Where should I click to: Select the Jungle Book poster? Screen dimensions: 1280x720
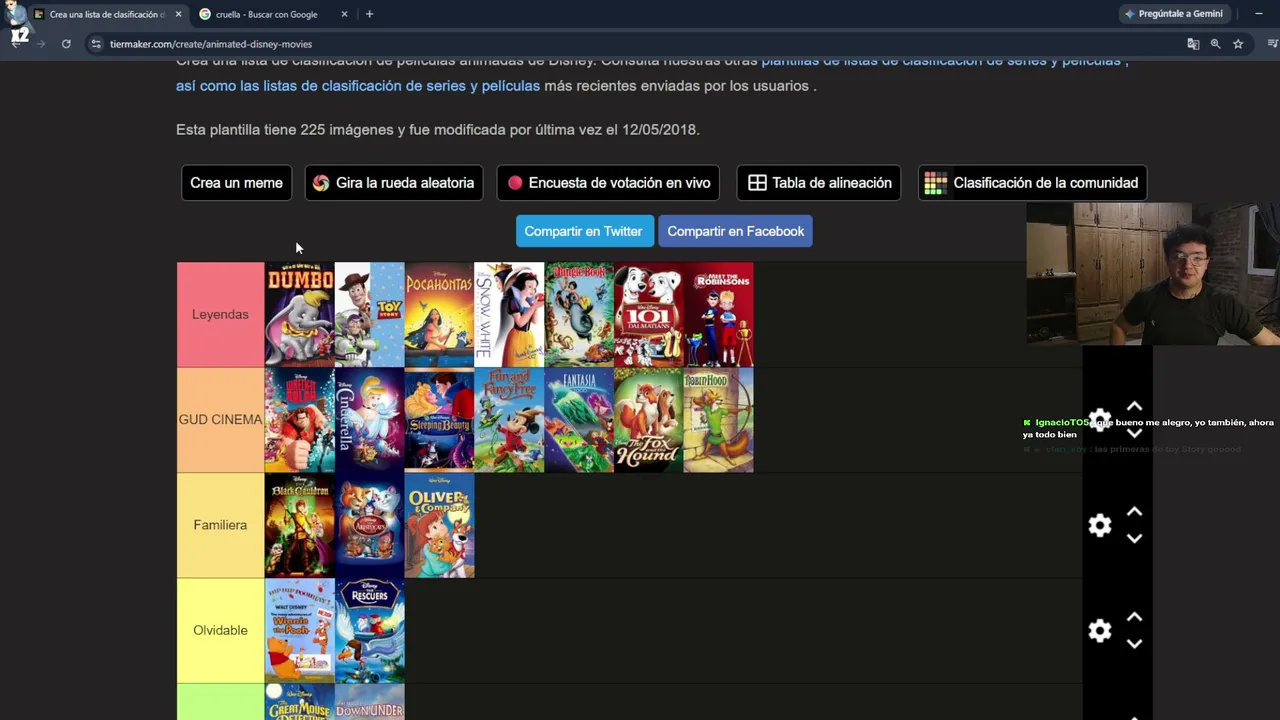[579, 314]
